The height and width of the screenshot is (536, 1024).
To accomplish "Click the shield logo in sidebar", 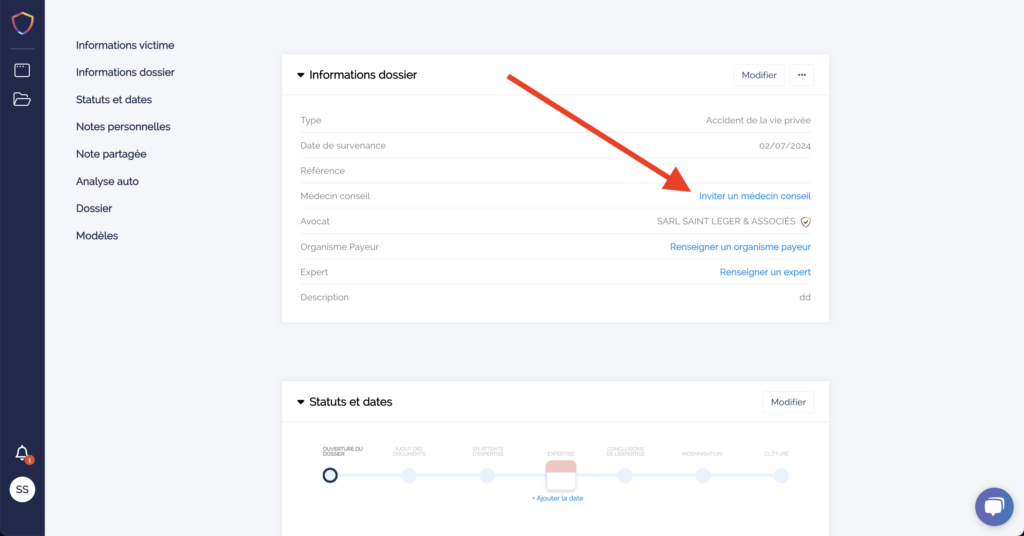I will click(x=22, y=22).
